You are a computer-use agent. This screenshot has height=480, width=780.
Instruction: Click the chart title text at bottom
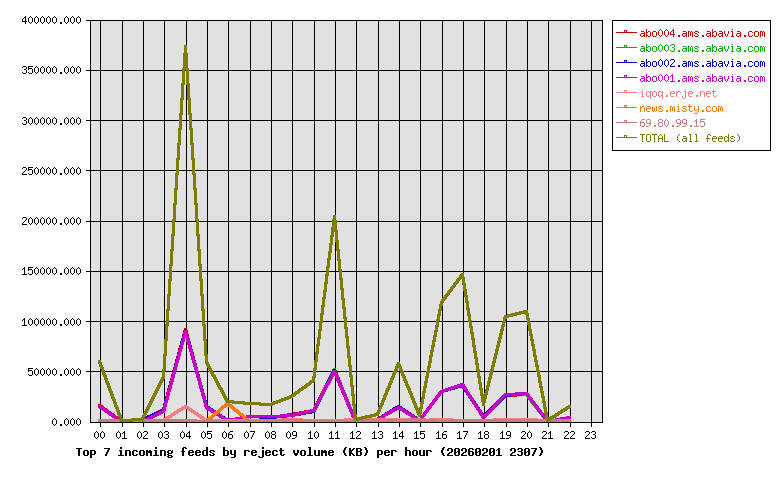309,452
